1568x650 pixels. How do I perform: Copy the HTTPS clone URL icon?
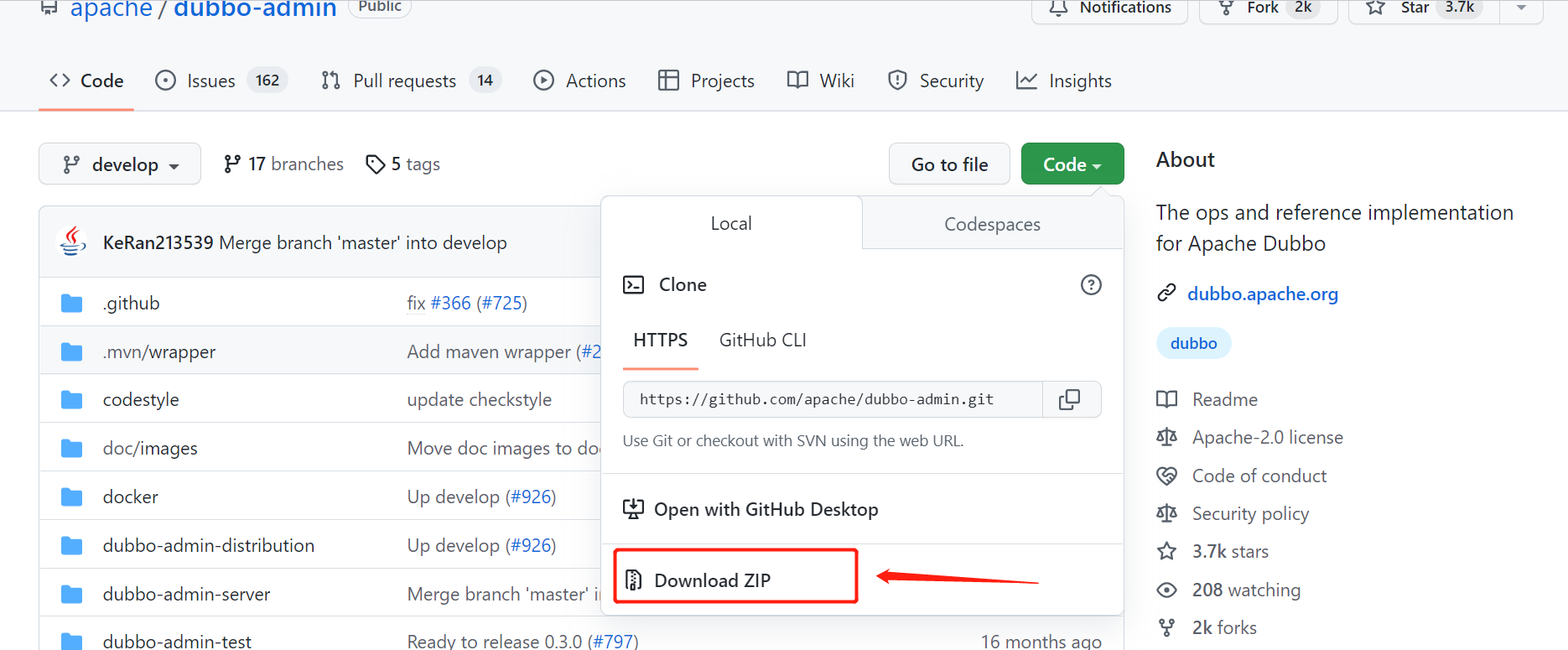[x=1070, y=399]
